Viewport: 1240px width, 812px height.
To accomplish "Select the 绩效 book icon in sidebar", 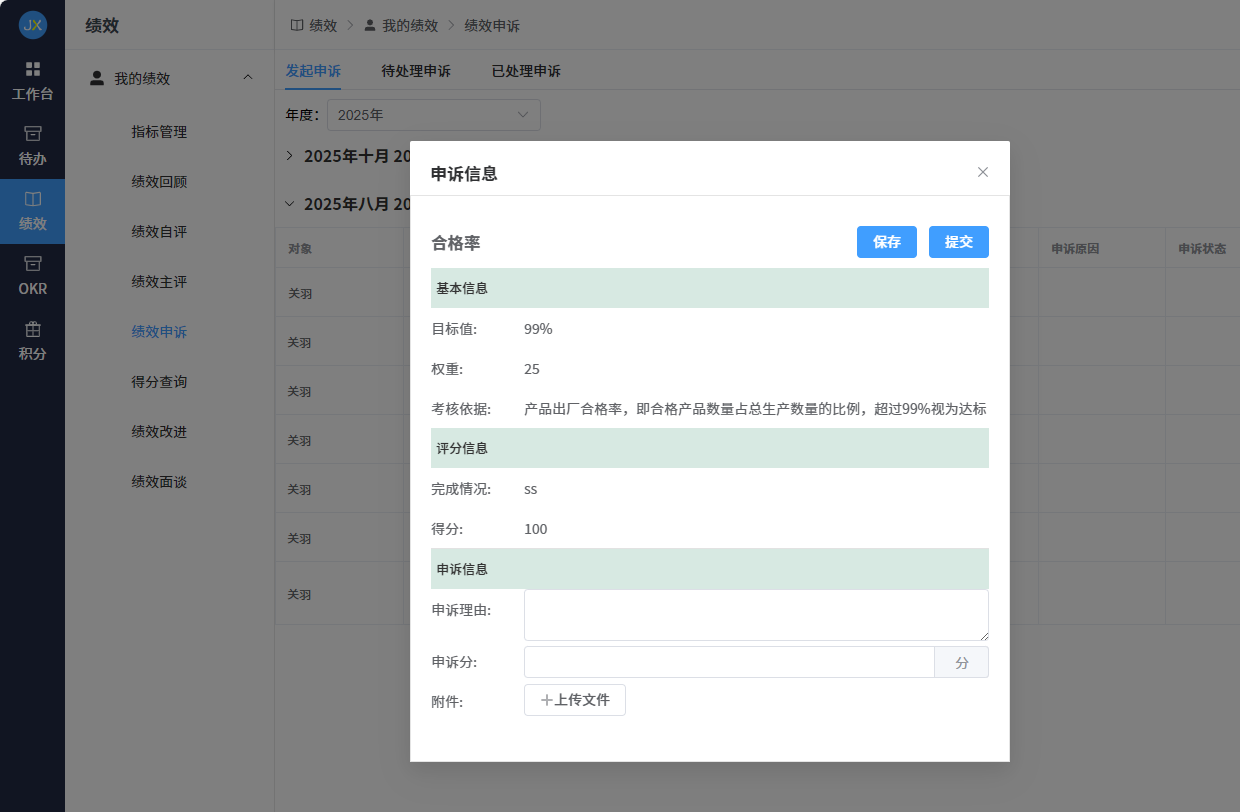I will point(32,199).
